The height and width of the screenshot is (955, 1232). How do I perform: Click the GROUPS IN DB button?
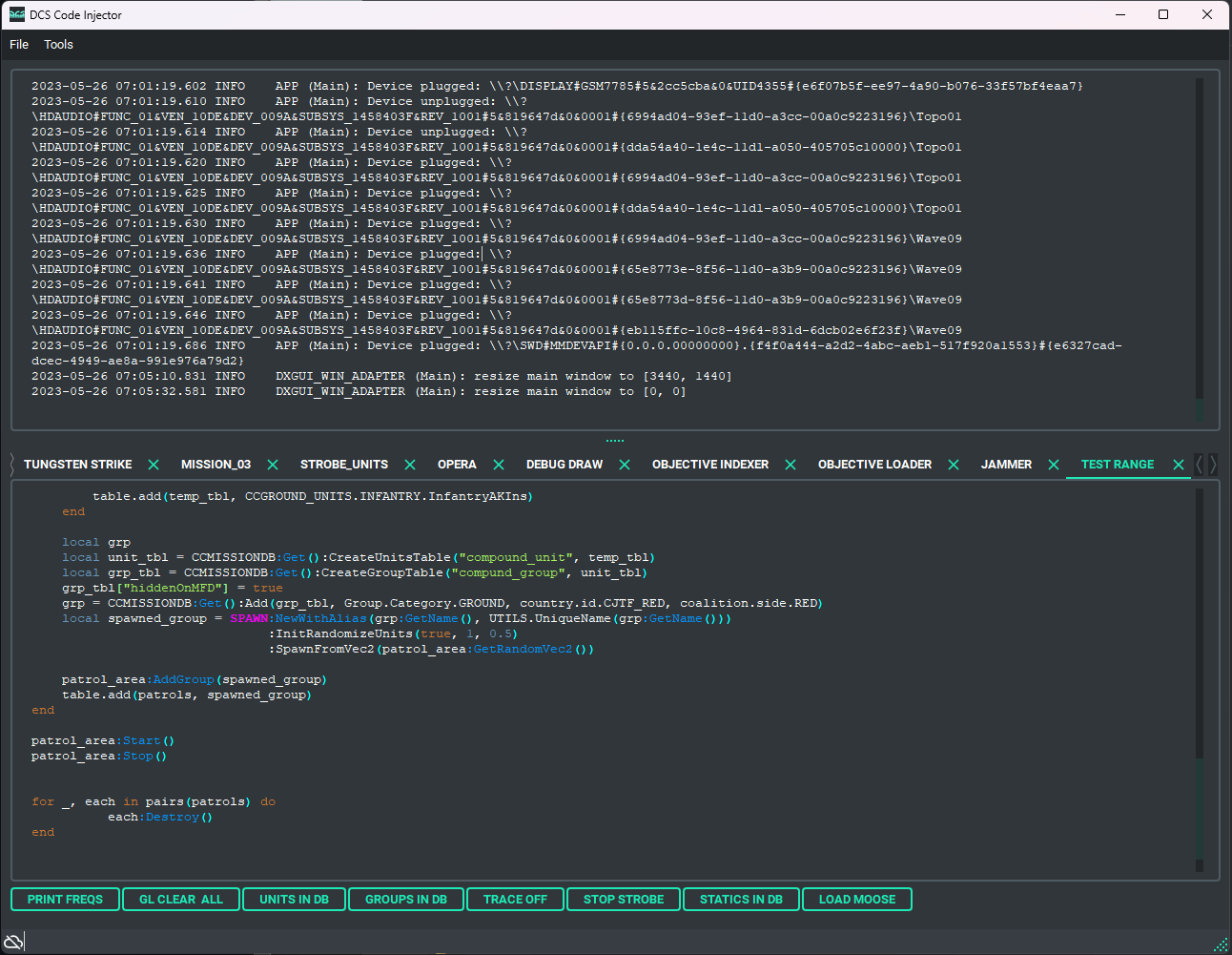405,899
